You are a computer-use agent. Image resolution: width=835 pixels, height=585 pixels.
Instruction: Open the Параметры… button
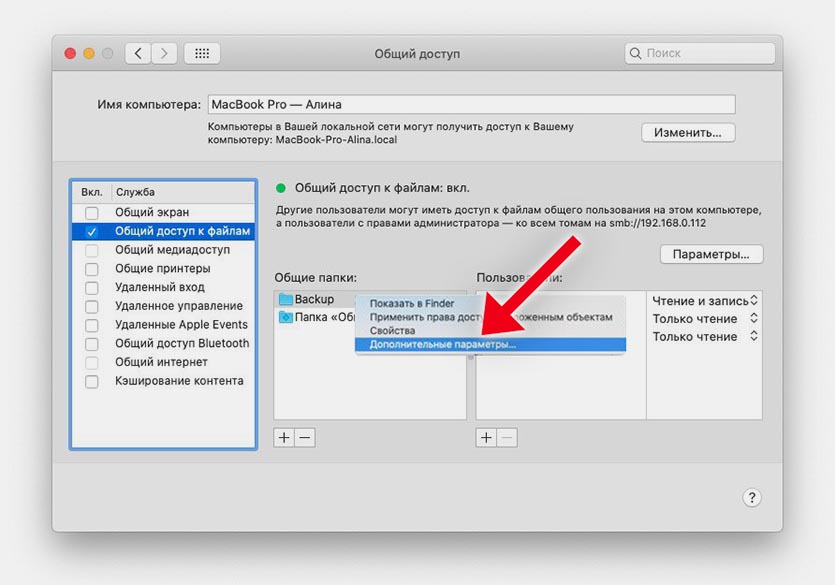coord(711,254)
